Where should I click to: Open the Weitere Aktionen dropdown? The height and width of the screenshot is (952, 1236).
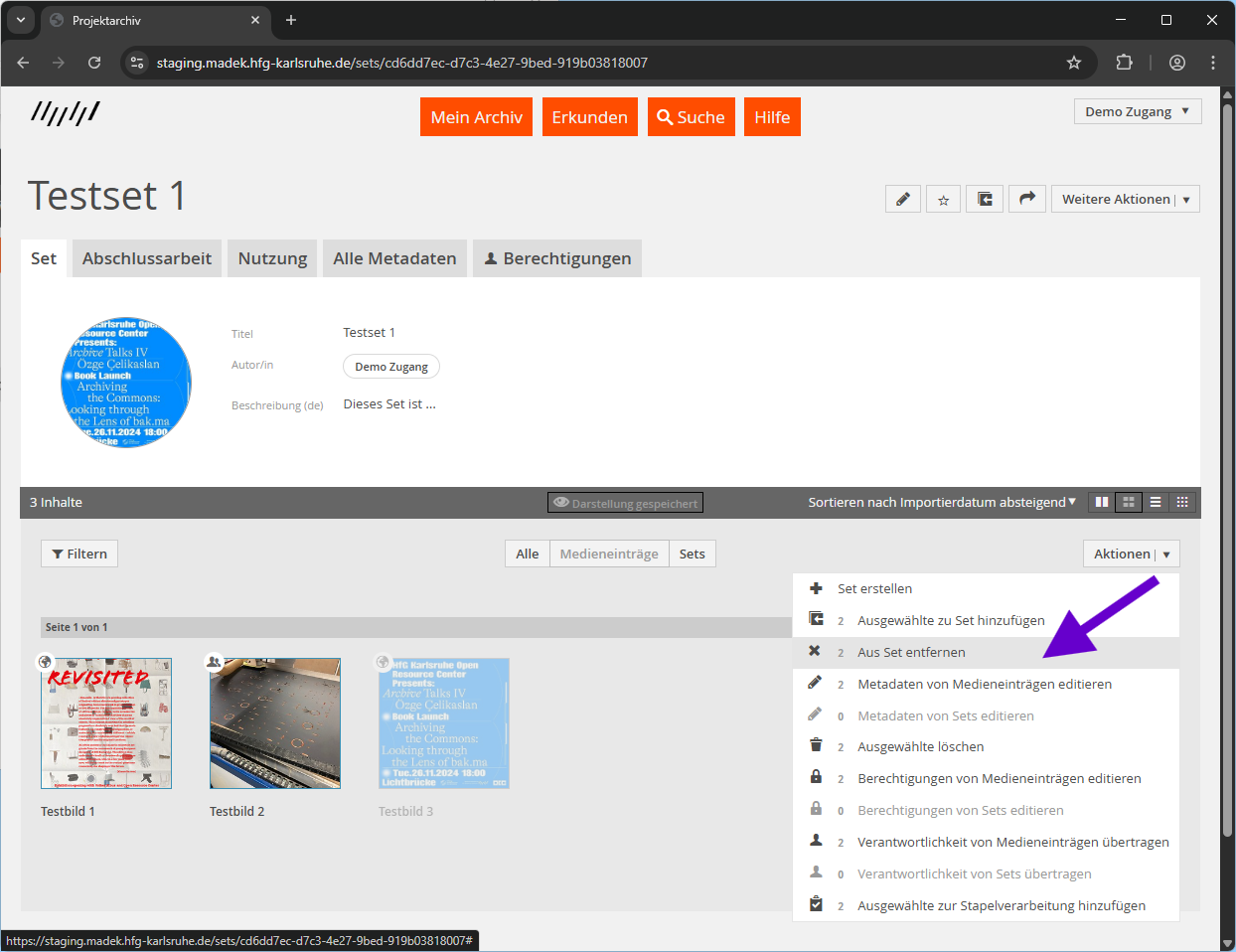[1125, 200]
